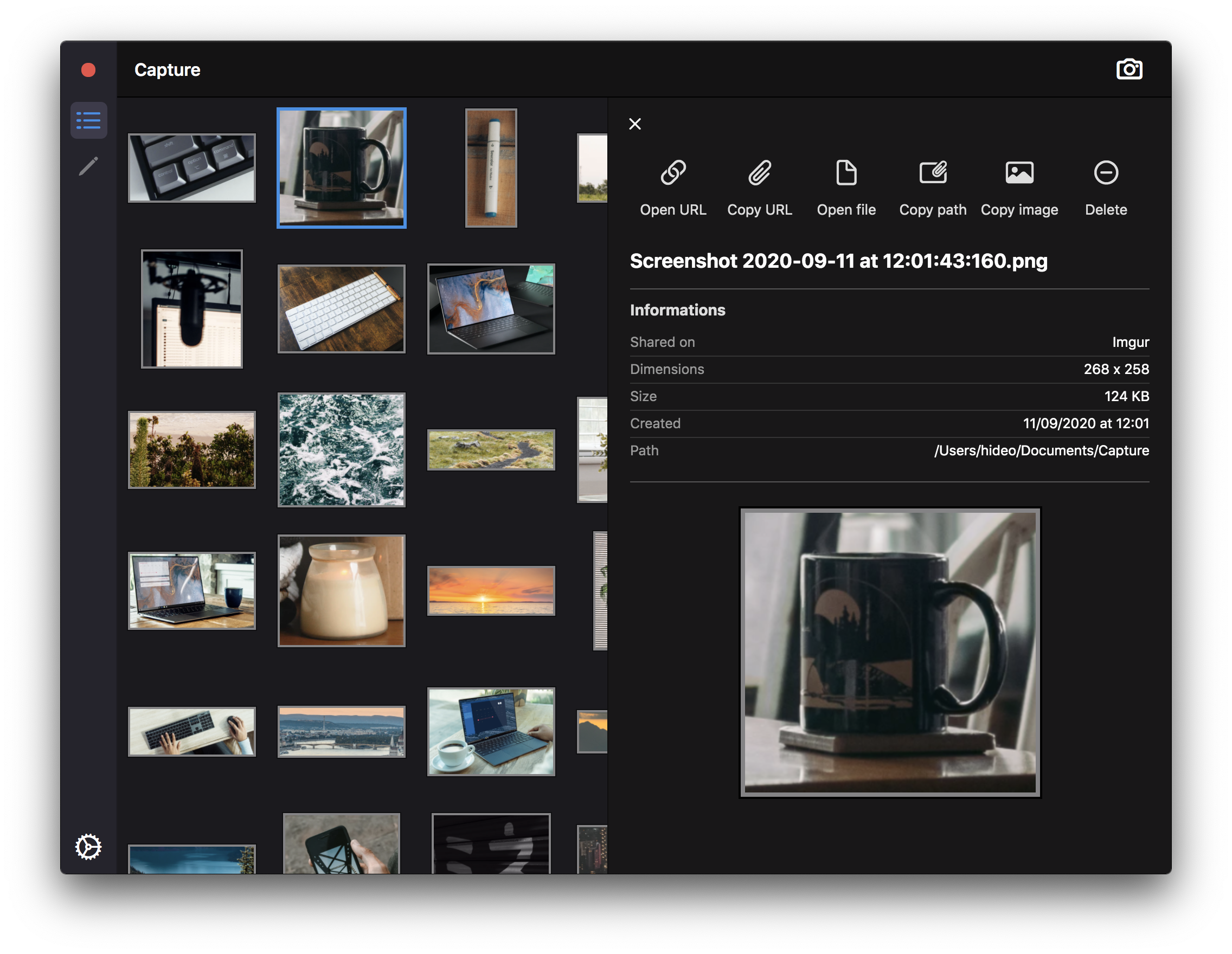Screen dimensions: 1232x954
Task: Select the list view sidebar icon
Action: [x=88, y=120]
